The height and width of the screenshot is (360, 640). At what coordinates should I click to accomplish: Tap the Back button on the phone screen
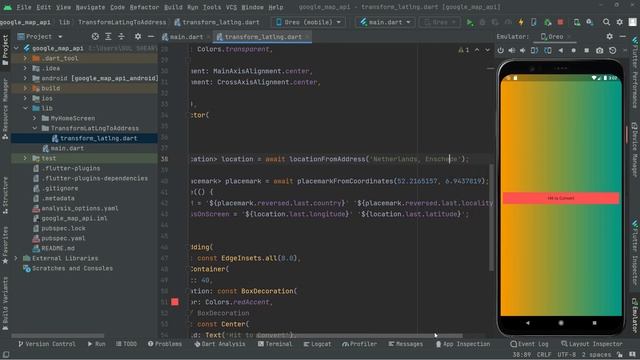(527, 322)
